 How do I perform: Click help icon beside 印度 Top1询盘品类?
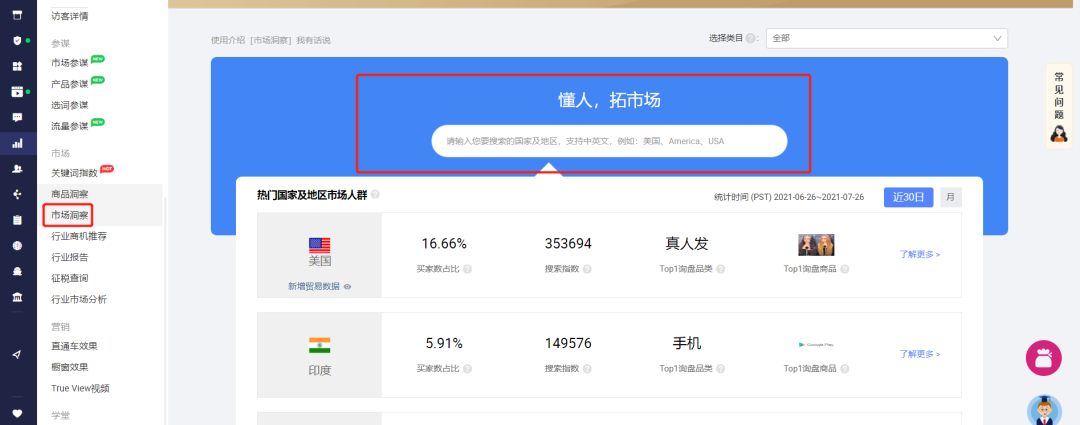[720, 369]
